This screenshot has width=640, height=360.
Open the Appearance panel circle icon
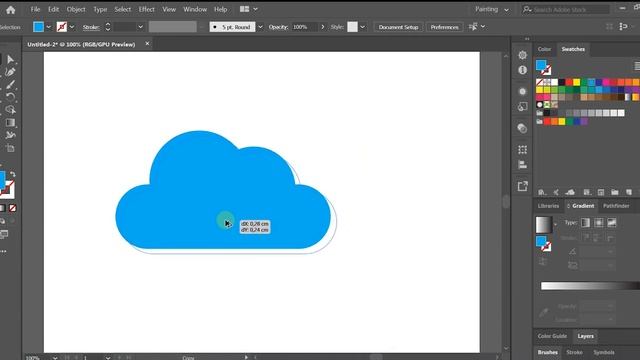coord(522,91)
